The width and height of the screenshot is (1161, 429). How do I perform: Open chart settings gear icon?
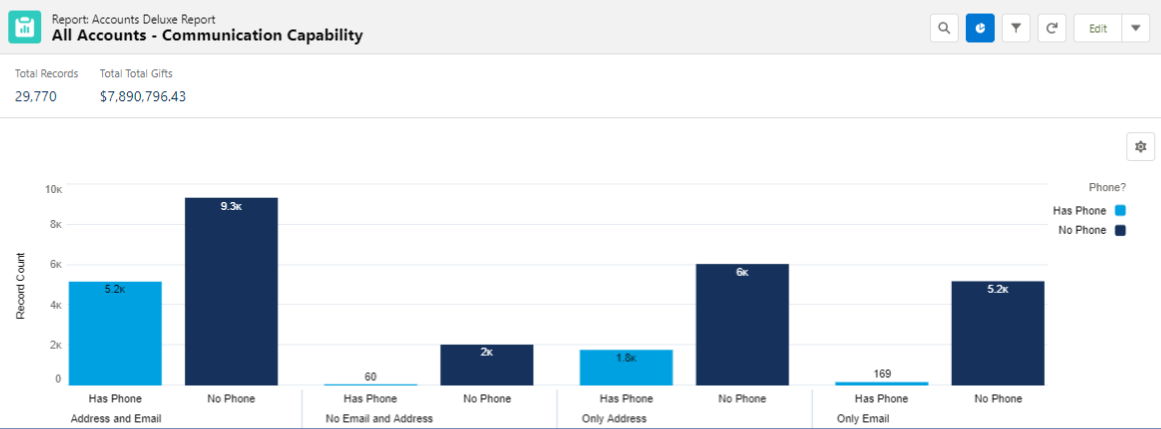click(x=1140, y=146)
